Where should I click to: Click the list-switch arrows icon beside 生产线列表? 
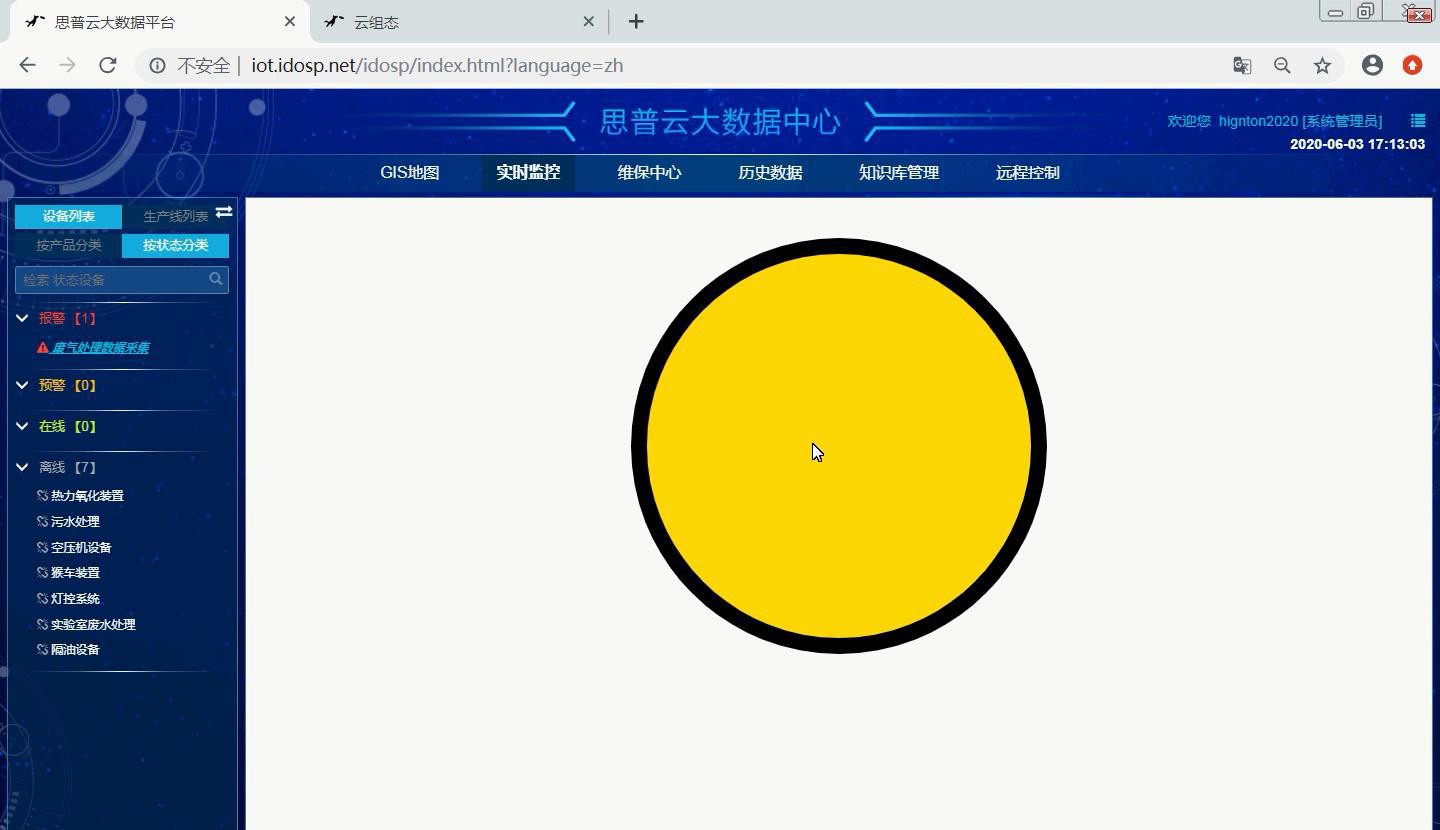pyautogui.click(x=224, y=212)
